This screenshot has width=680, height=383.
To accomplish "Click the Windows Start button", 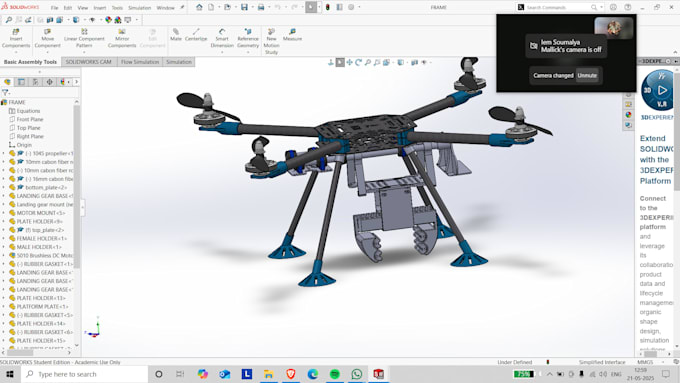I will click(10, 374).
